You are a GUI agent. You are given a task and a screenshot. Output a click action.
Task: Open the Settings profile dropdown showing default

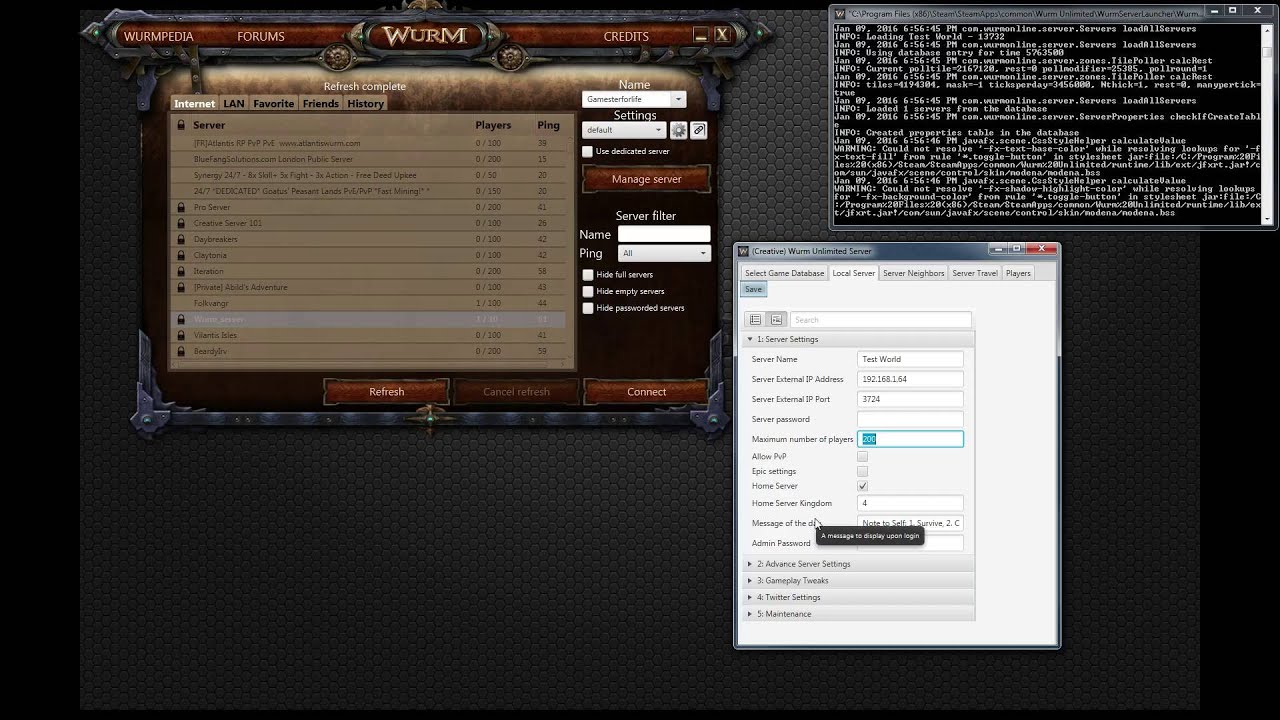tap(624, 130)
